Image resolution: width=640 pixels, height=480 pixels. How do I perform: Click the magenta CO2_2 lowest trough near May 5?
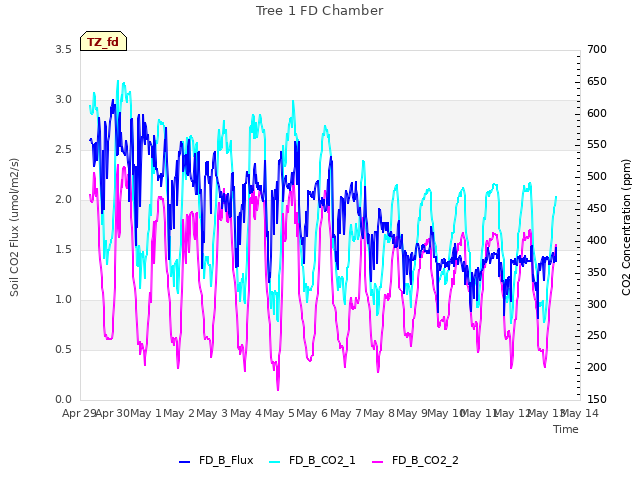click(278, 390)
